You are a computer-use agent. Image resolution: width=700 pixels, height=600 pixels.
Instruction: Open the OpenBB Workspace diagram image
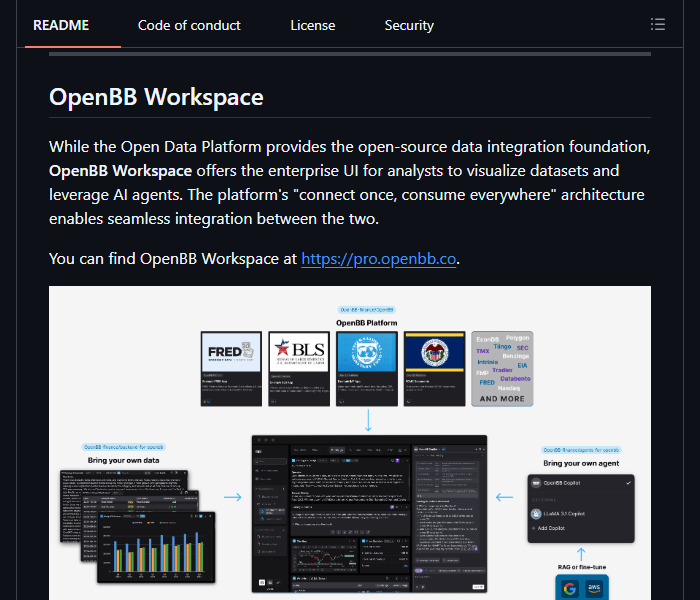(350, 443)
